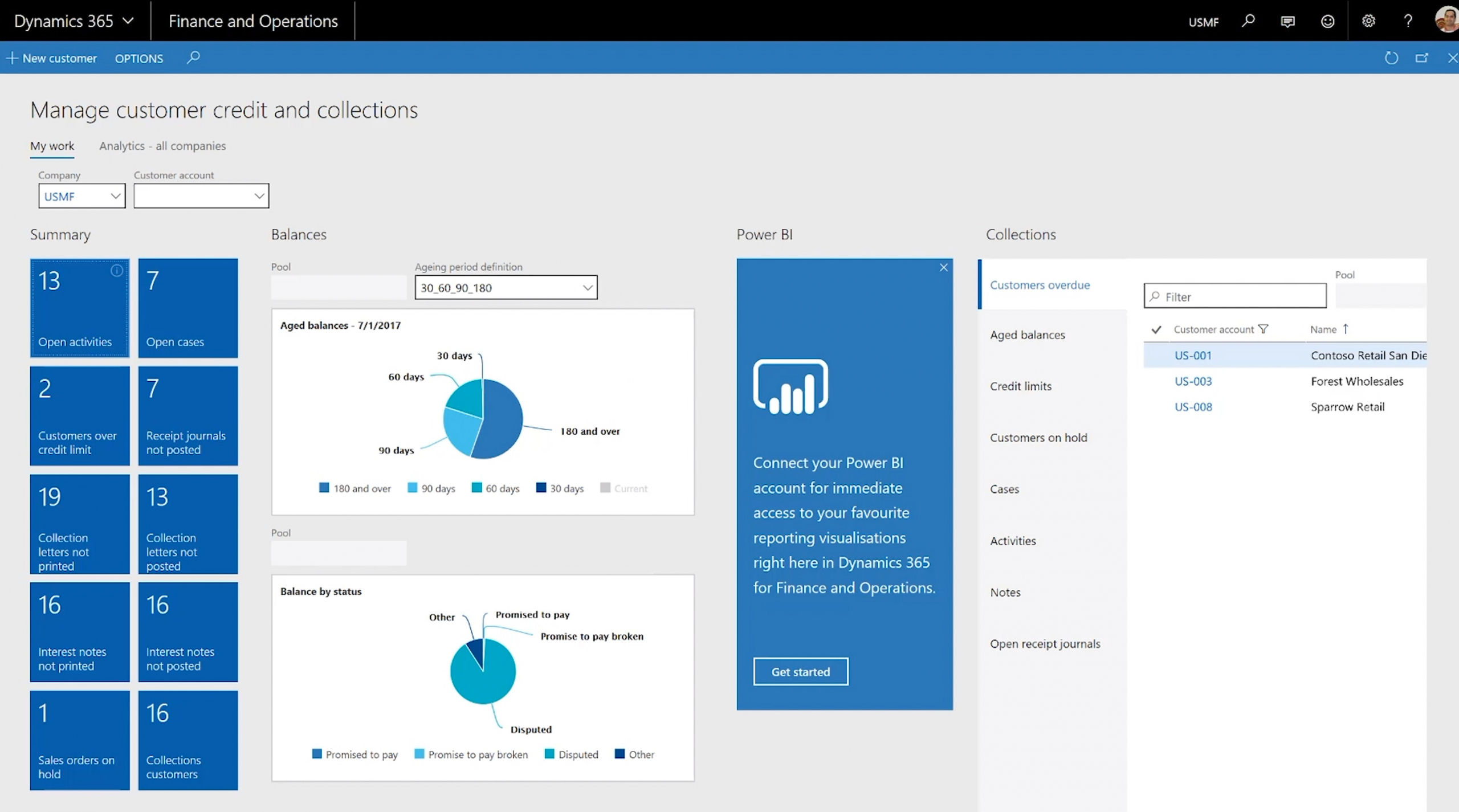Click the action bar search magnifier icon
Viewport: 1459px width, 812px height.
pyautogui.click(x=193, y=58)
